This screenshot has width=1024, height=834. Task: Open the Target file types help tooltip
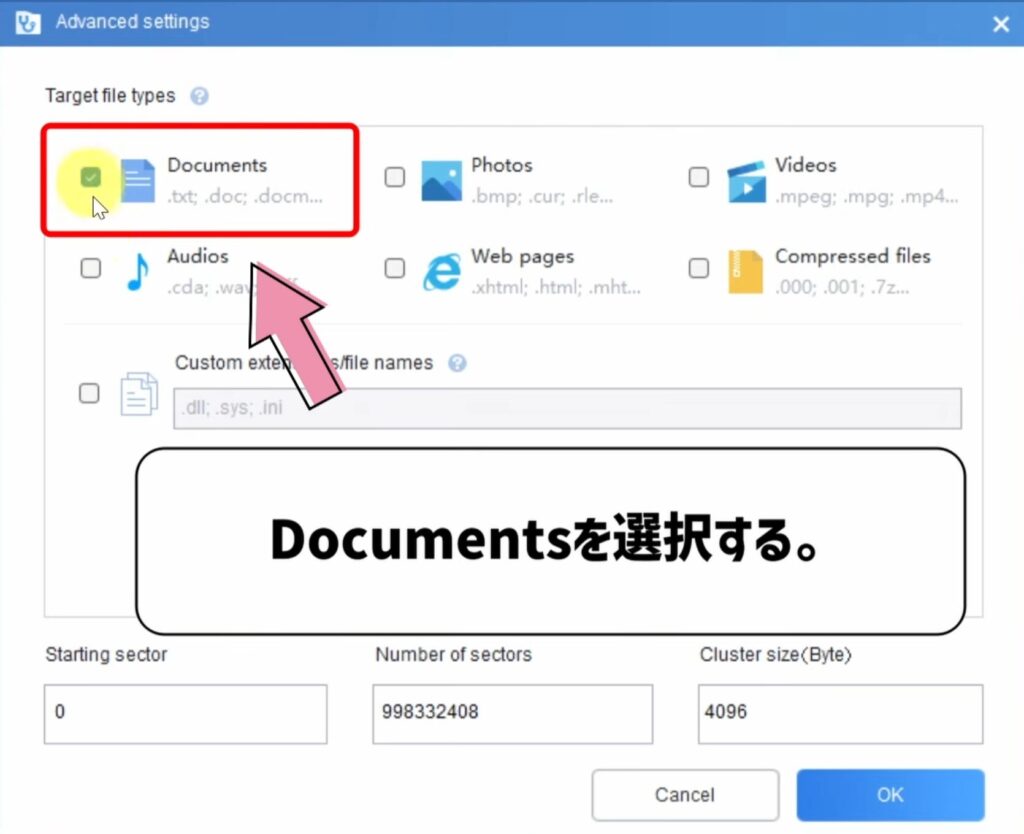[x=199, y=96]
